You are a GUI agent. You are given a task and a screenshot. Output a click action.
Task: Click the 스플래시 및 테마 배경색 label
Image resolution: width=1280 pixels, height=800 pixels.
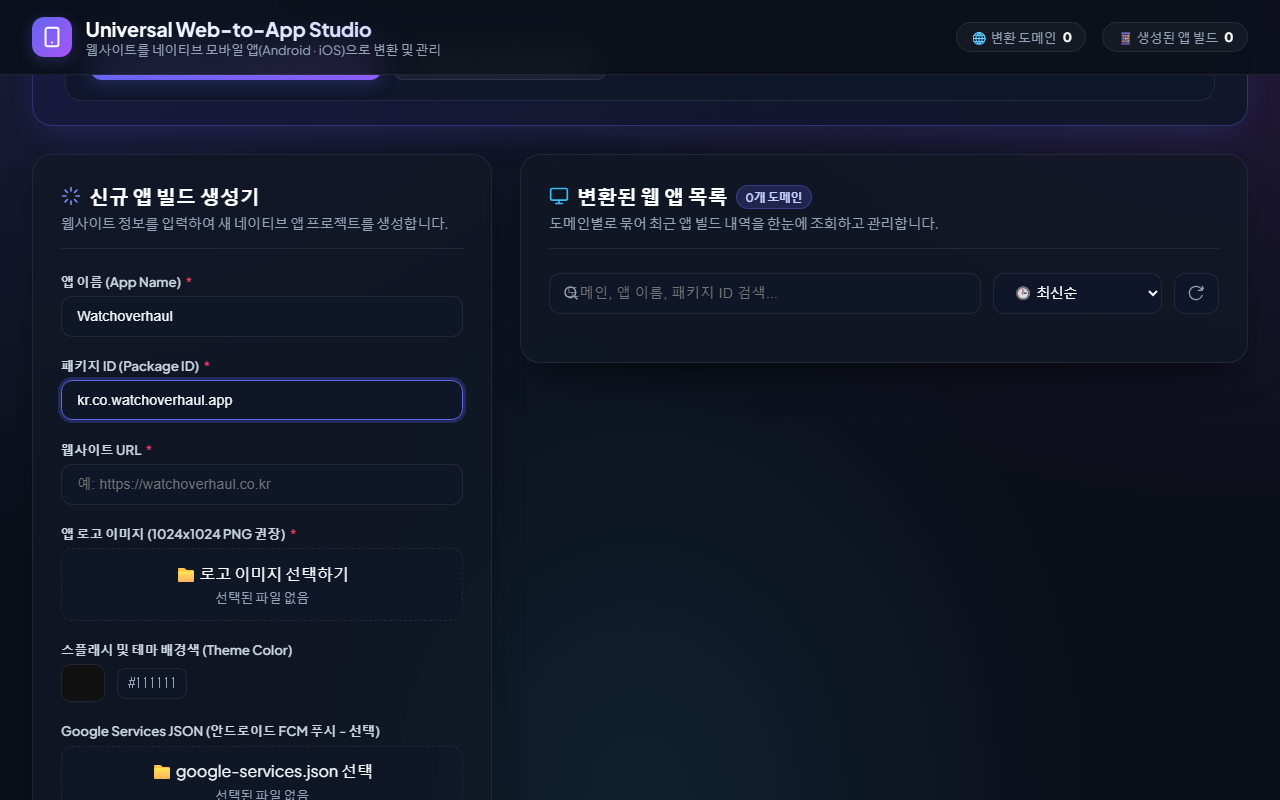(177, 650)
